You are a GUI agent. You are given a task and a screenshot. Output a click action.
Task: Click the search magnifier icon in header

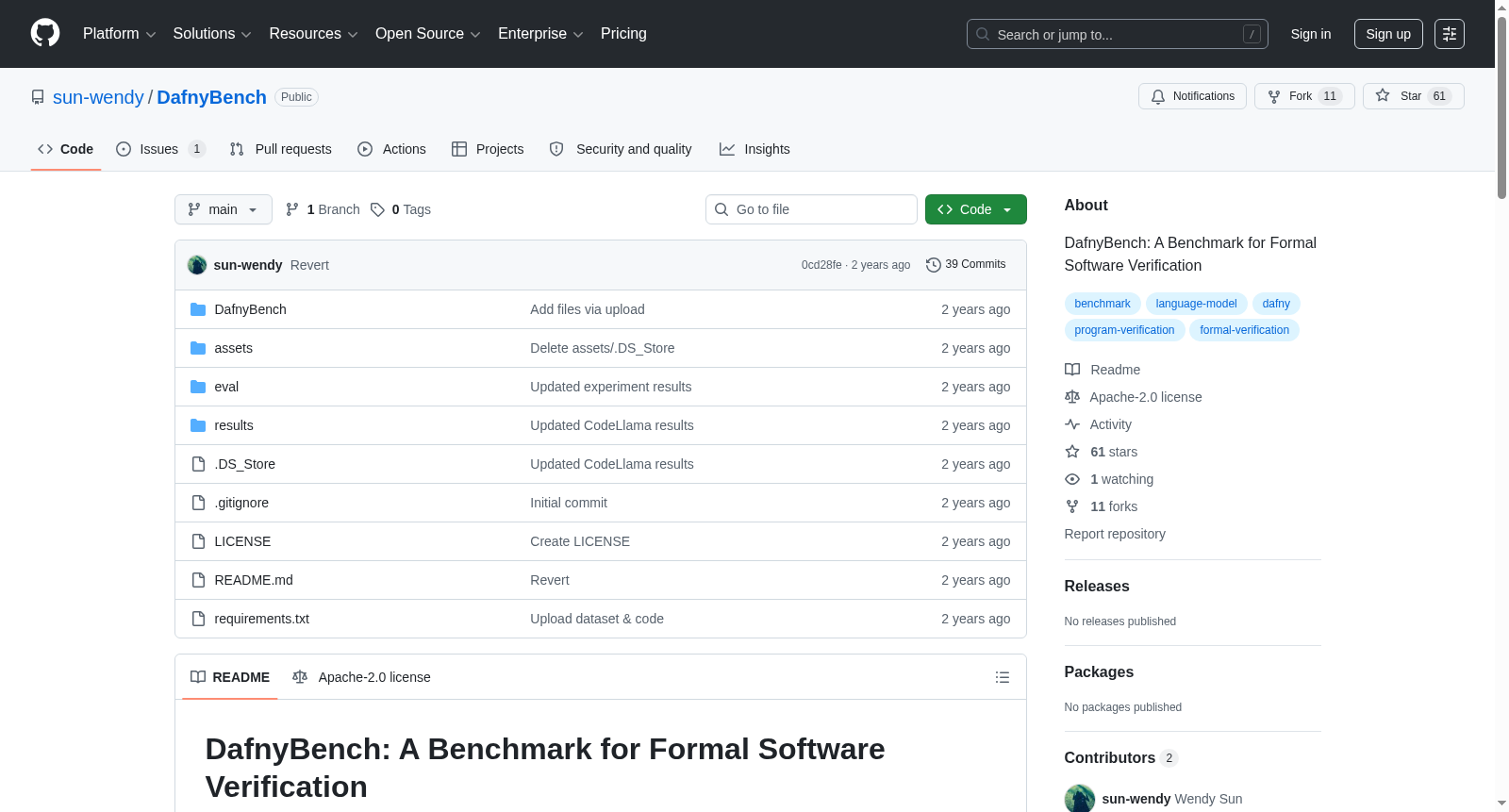pos(983,34)
